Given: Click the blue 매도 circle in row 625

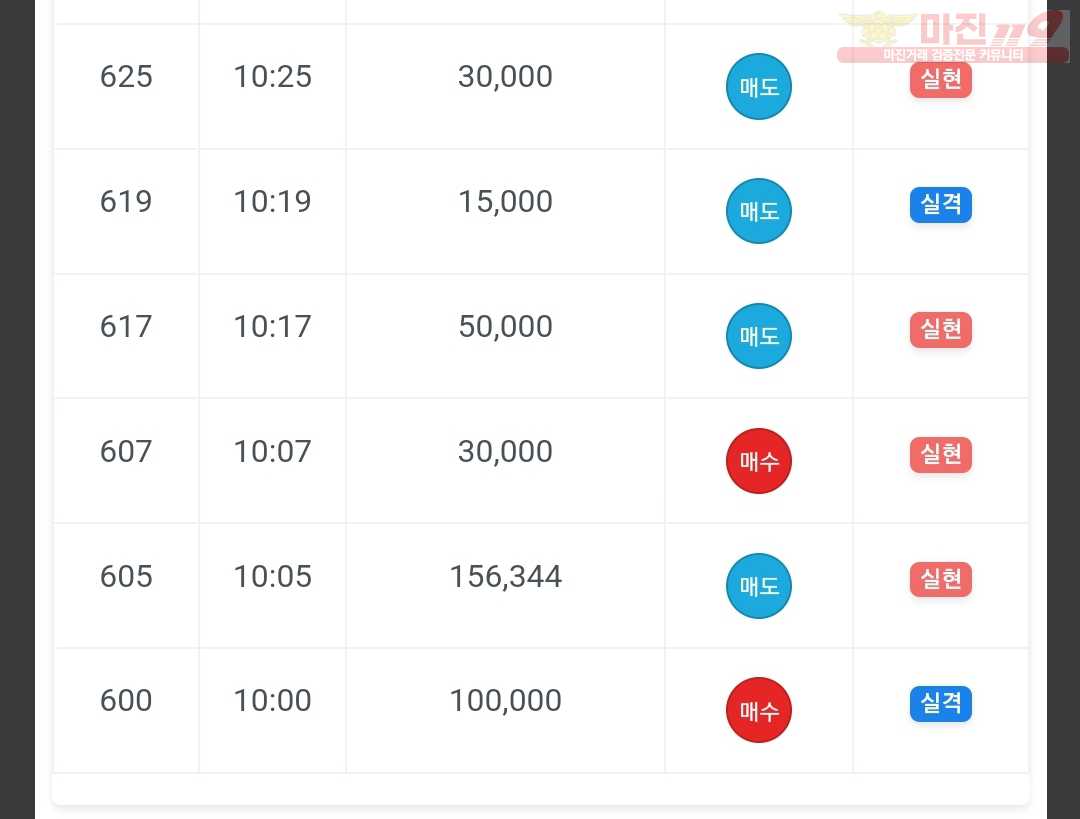Looking at the screenshot, I should pyautogui.click(x=758, y=86).
